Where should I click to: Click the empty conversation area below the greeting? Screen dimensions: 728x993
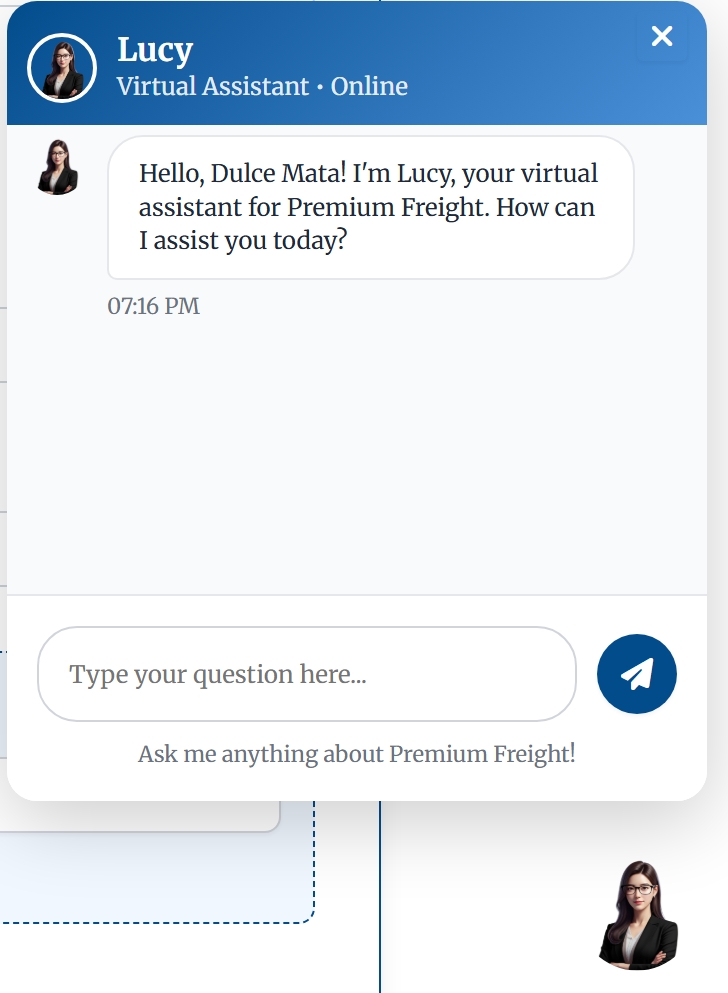[357, 450]
